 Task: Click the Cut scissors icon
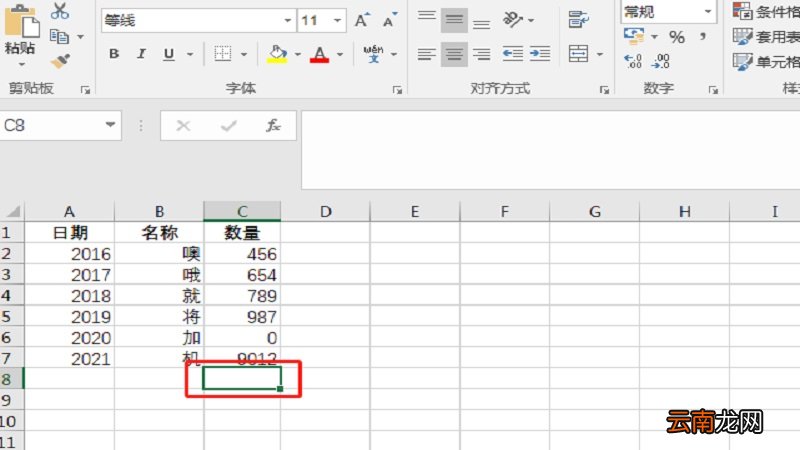60,11
